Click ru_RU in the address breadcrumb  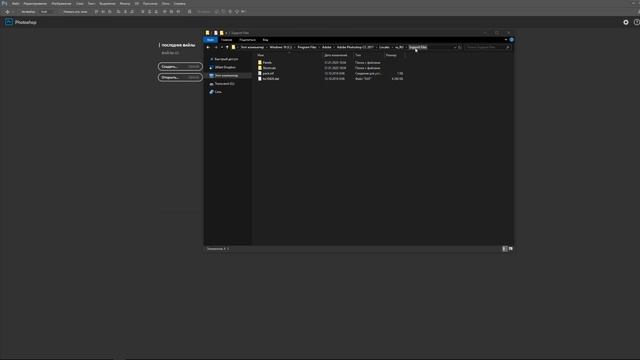(399, 47)
